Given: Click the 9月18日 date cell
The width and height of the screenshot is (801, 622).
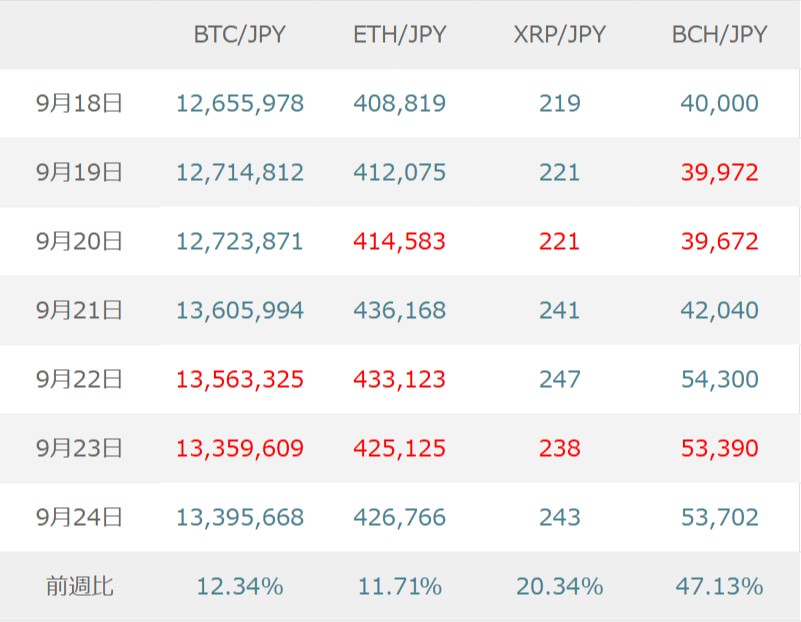Looking at the screenshot, I should pos(79,103).
